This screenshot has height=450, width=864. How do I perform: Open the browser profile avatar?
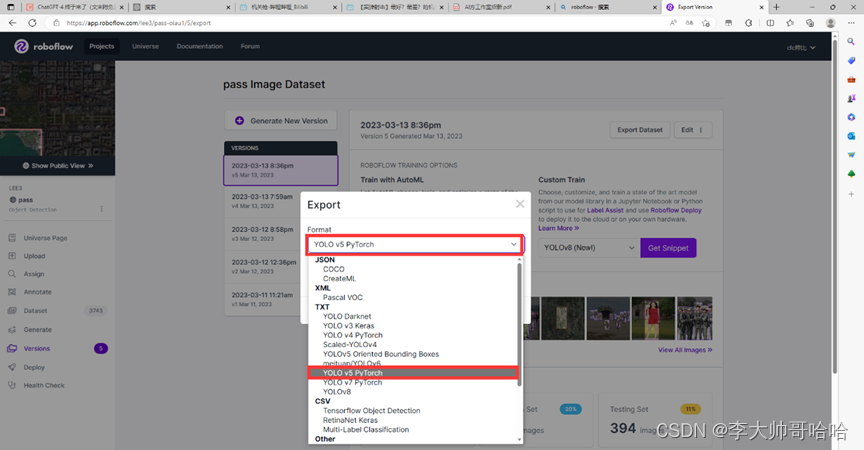(x=830, y=23)
